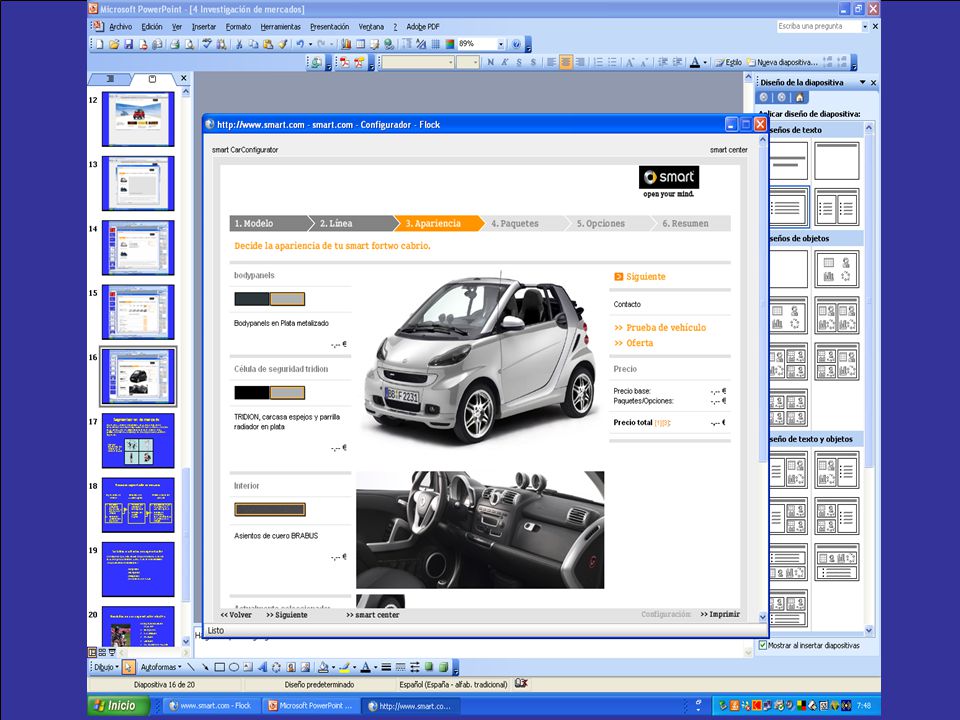Select the Rectangle shape tool
The image size is (960, 720).
[x=219, y=667]
